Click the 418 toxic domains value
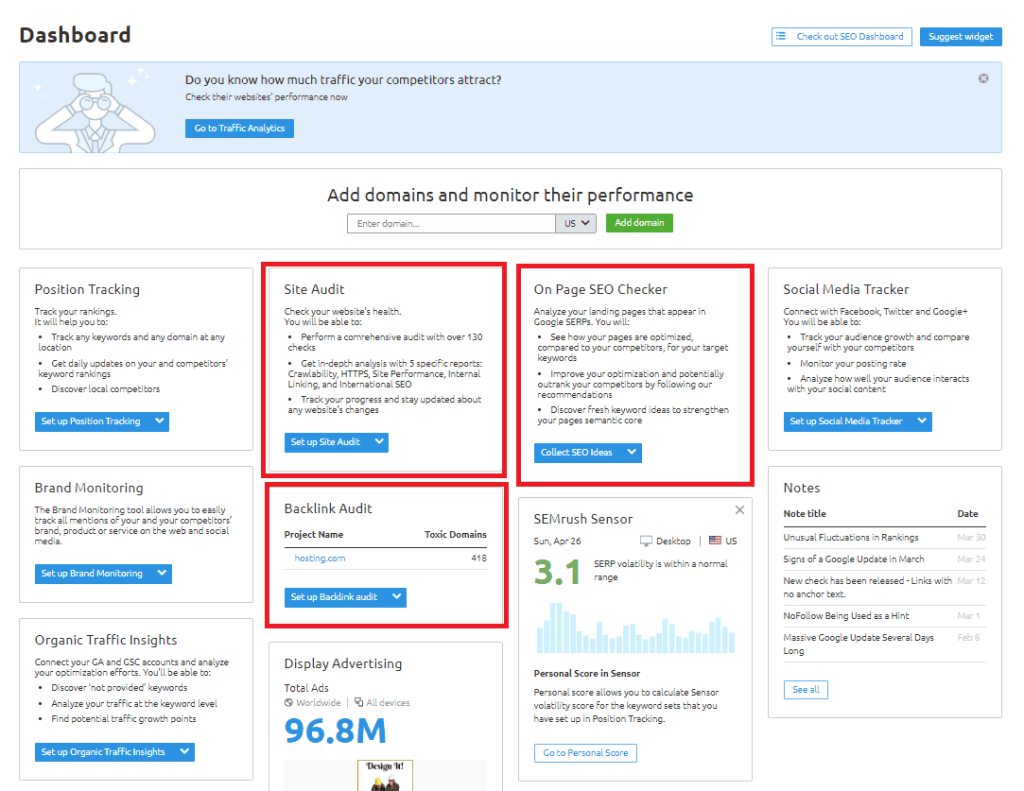1024x791 pixels. pyautogui.click(x=479, y=558)
